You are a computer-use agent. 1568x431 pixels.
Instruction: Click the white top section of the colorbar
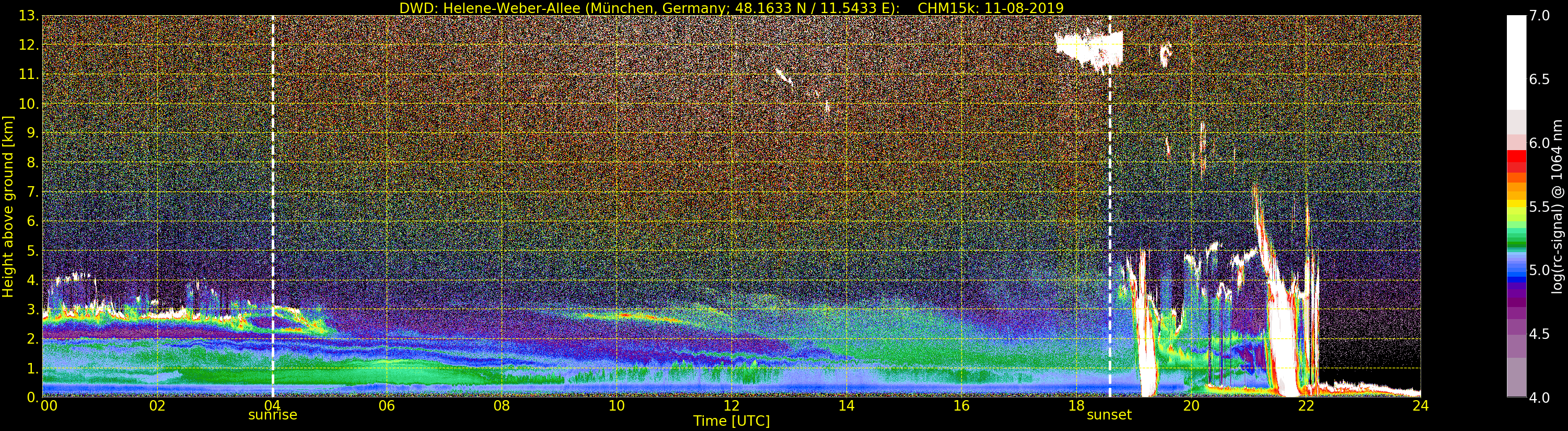click(1516, 63)
